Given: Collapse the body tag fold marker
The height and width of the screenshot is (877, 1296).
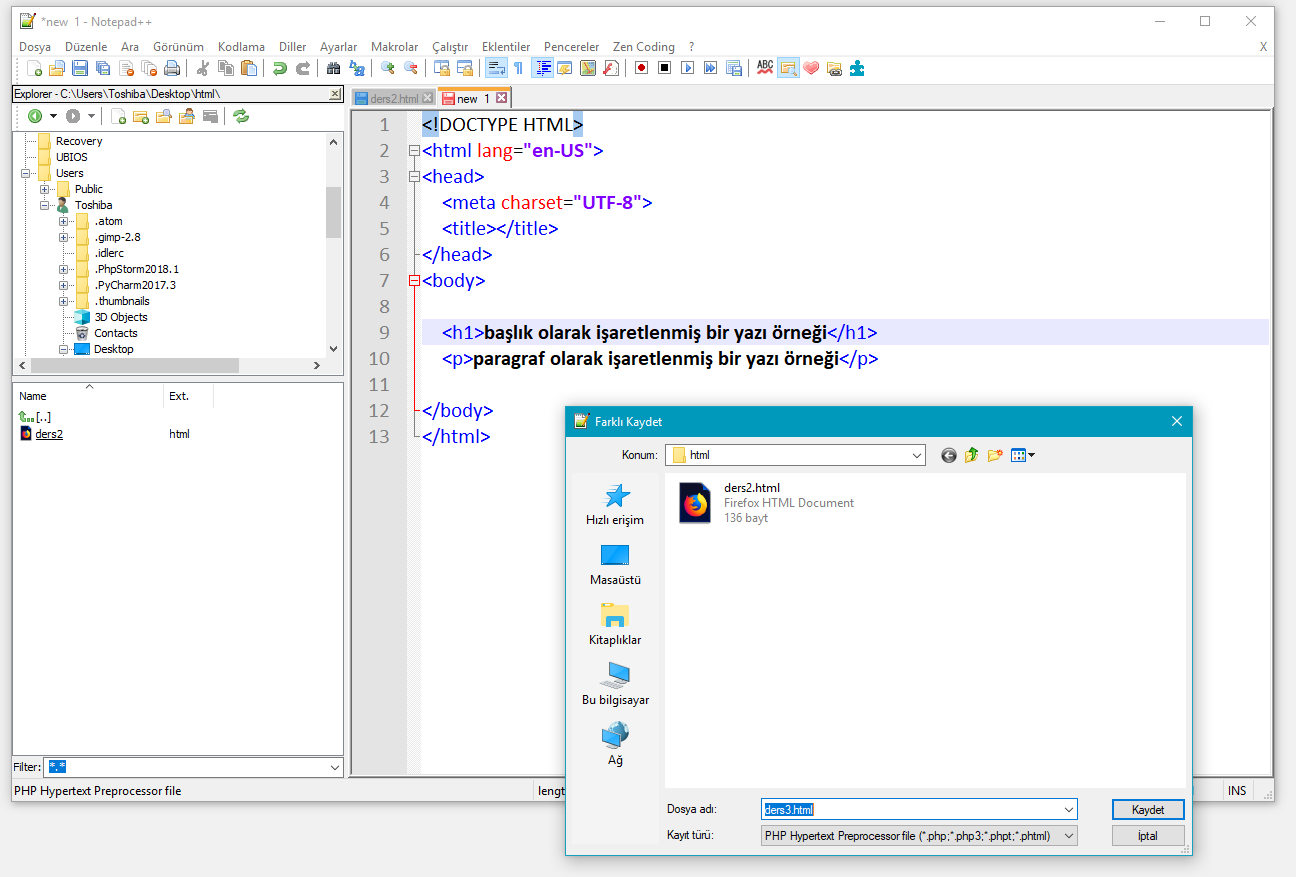Looking at the screenshot, I should point(414,281).
